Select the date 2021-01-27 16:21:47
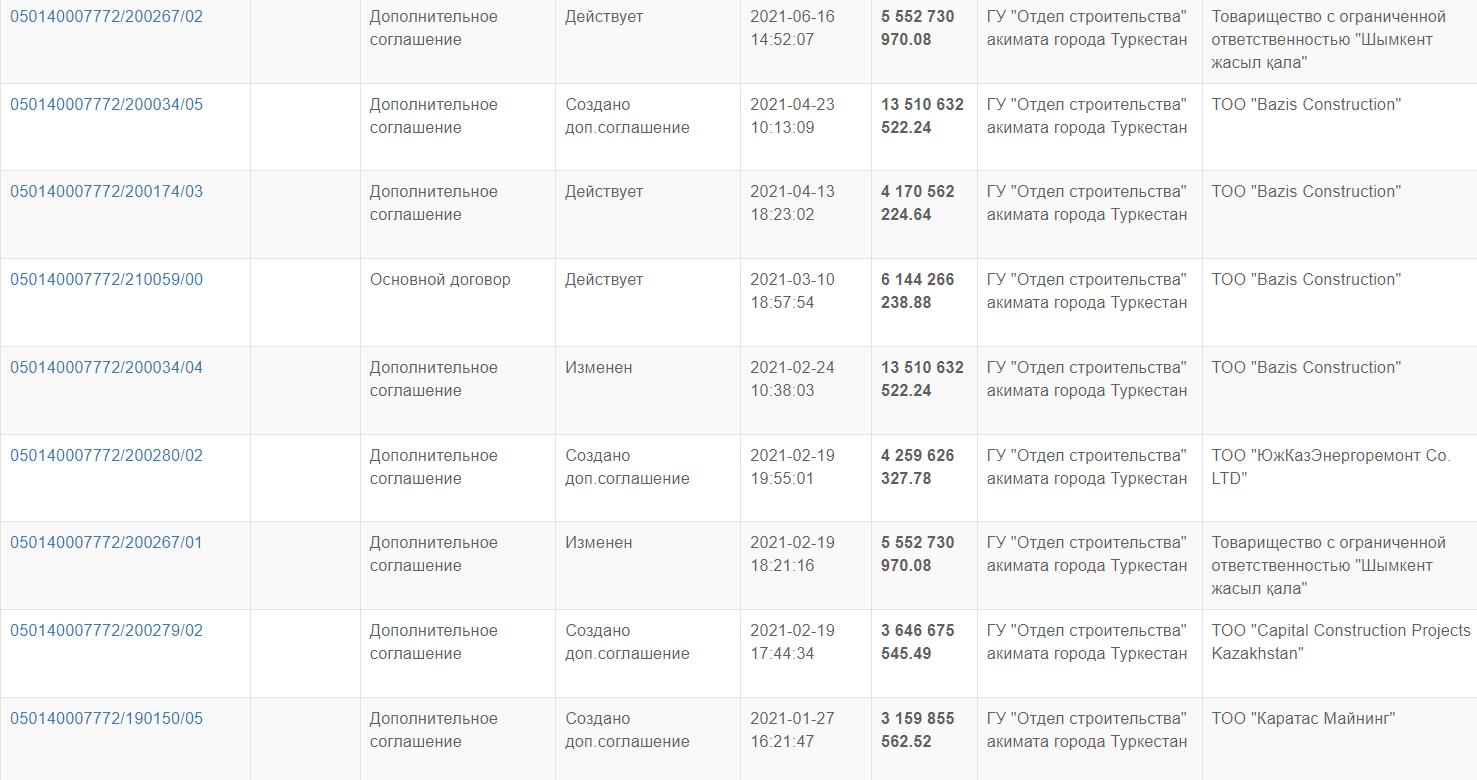 [x=792, y=730]
